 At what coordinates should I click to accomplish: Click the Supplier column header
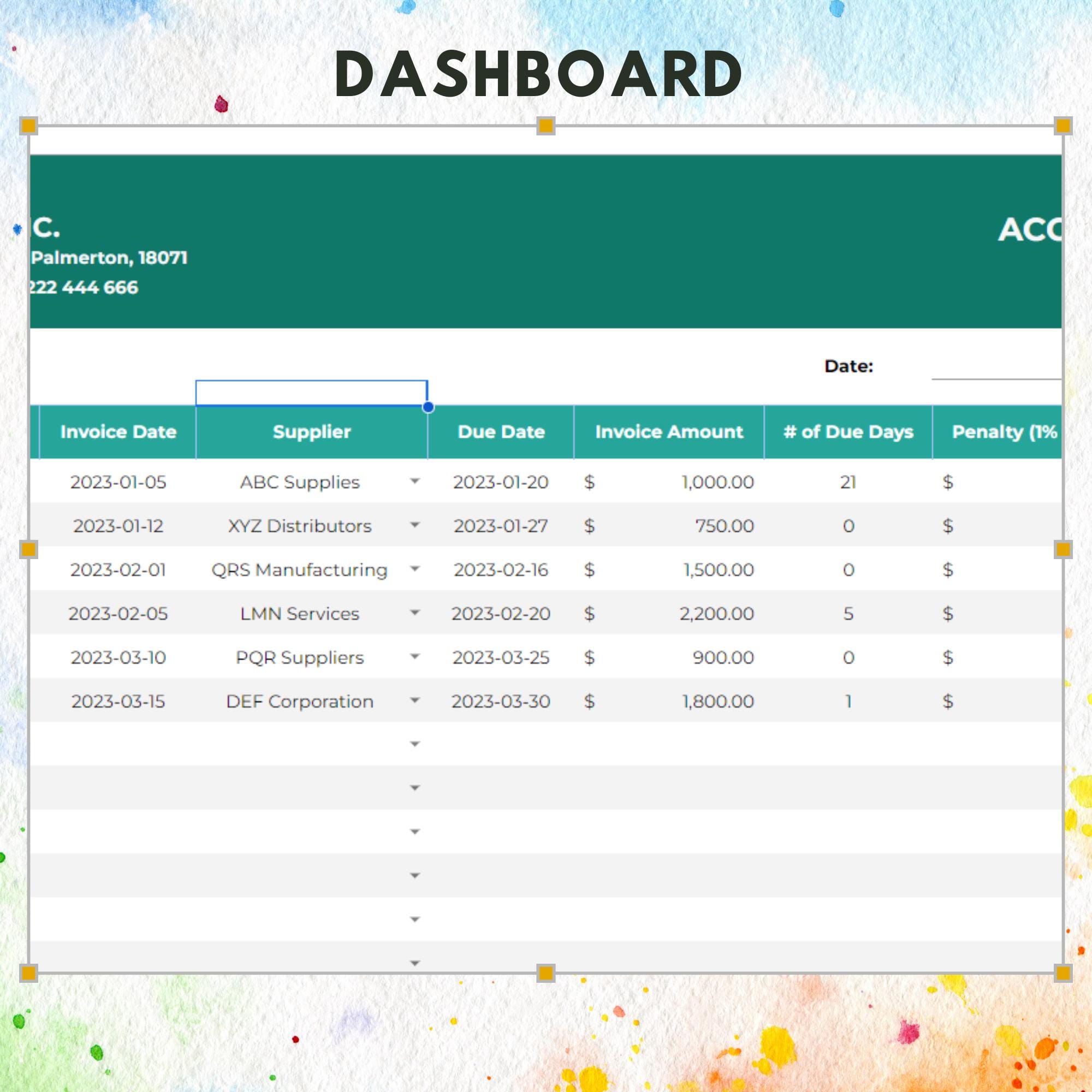(311, 432)
